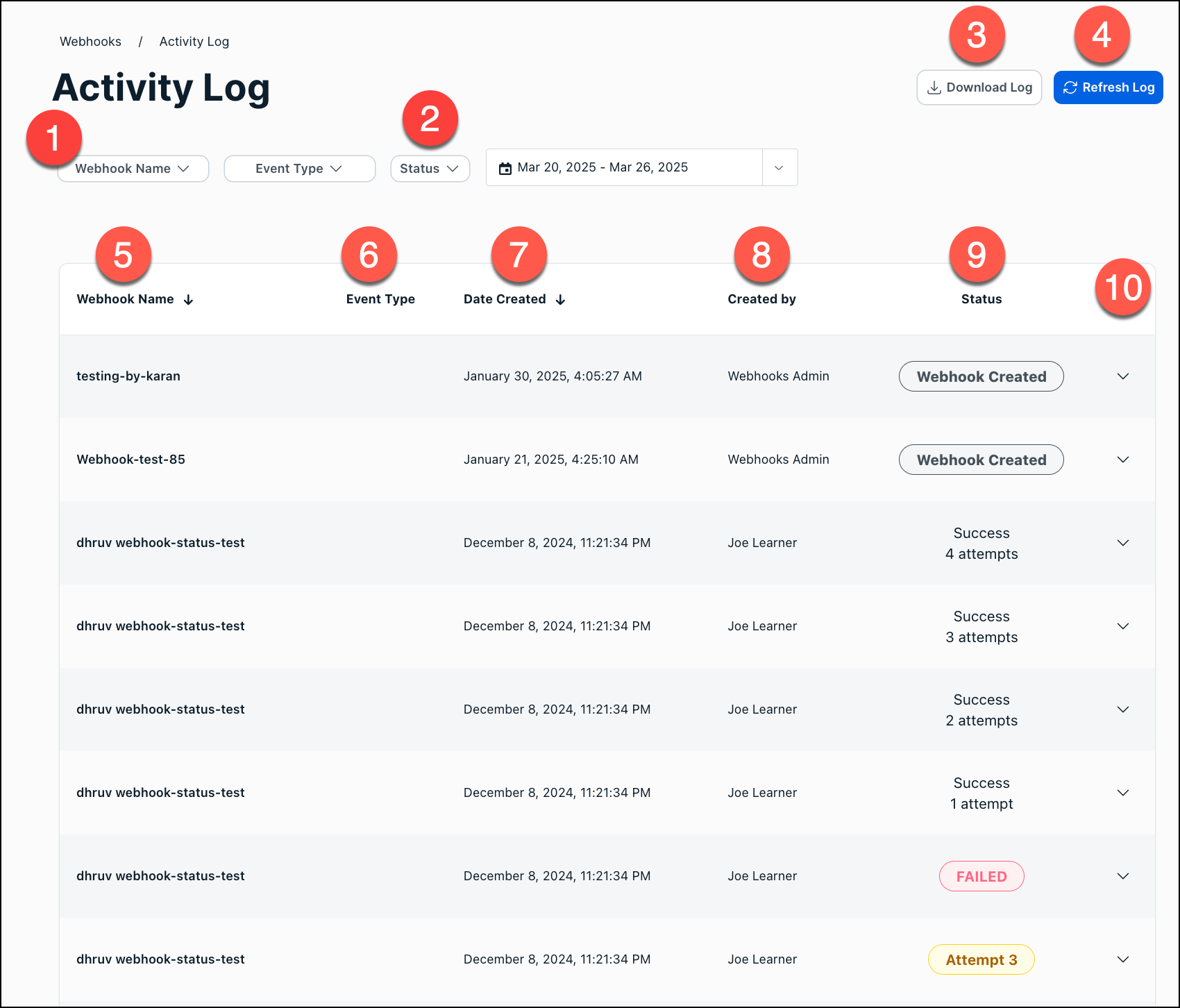Click the refresh arrows icon
1180x1008 pixels.
point(1070,87)
